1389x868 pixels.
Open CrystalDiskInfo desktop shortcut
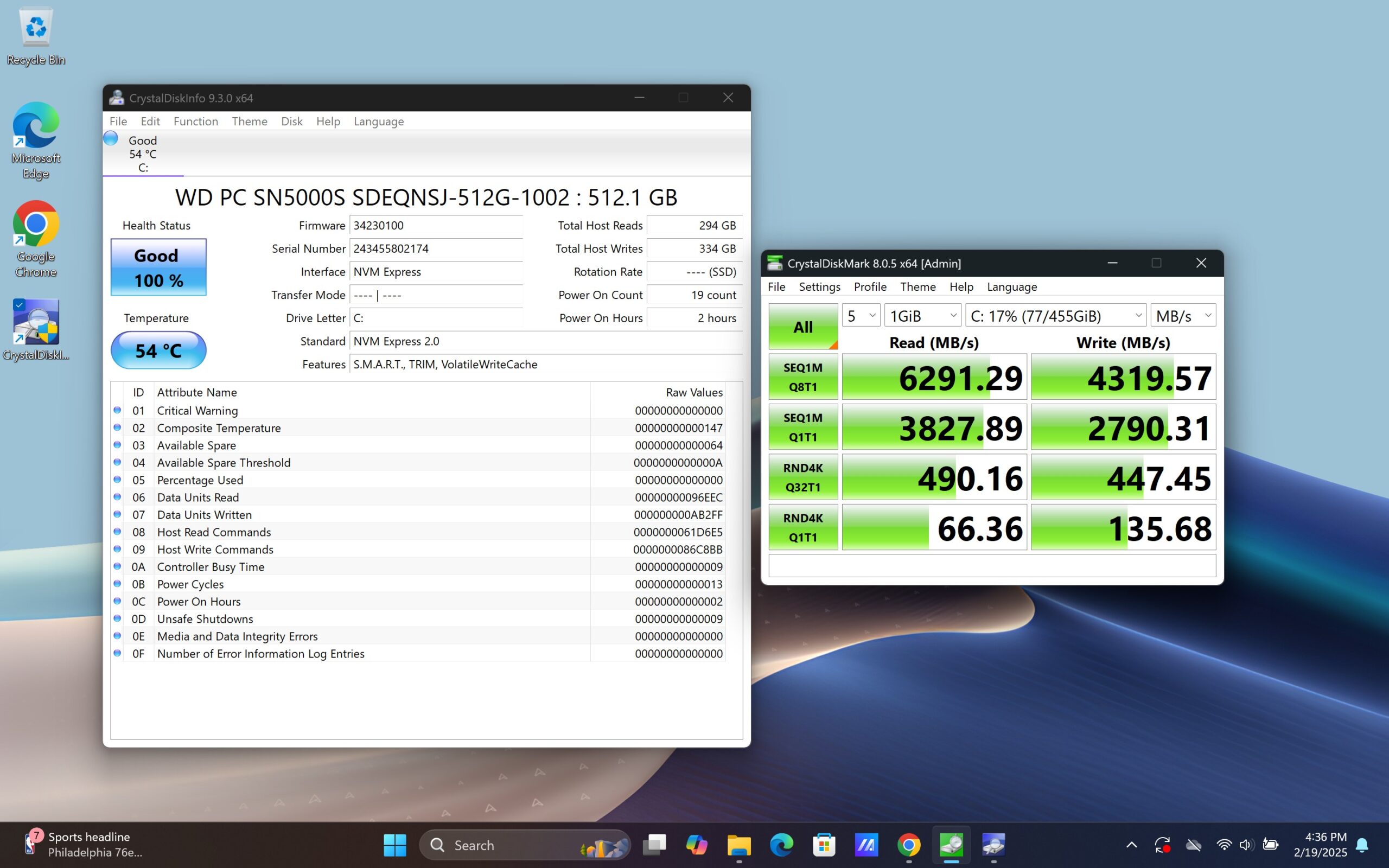[36, 329]
